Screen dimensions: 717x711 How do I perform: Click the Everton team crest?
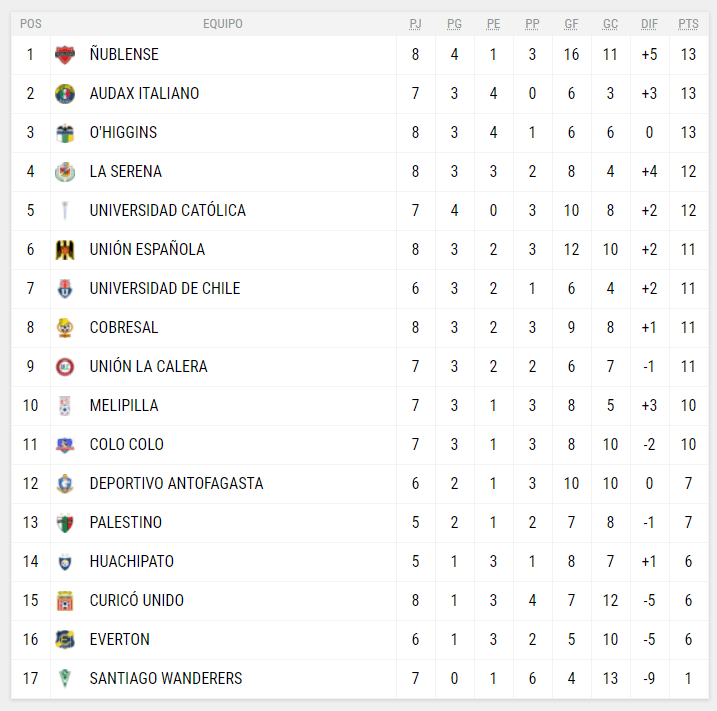pos(65,640)
